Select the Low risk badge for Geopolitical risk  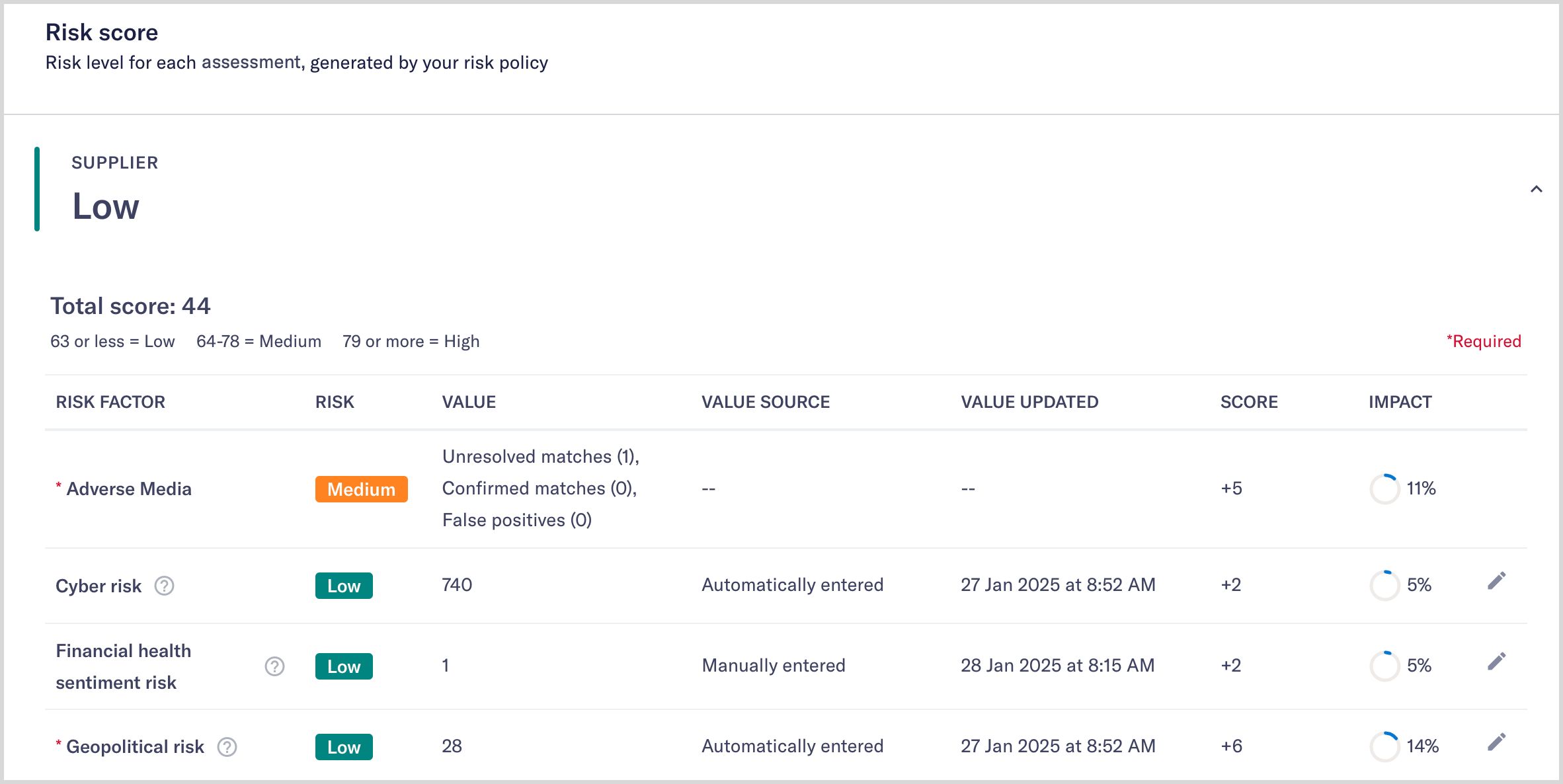344,747
